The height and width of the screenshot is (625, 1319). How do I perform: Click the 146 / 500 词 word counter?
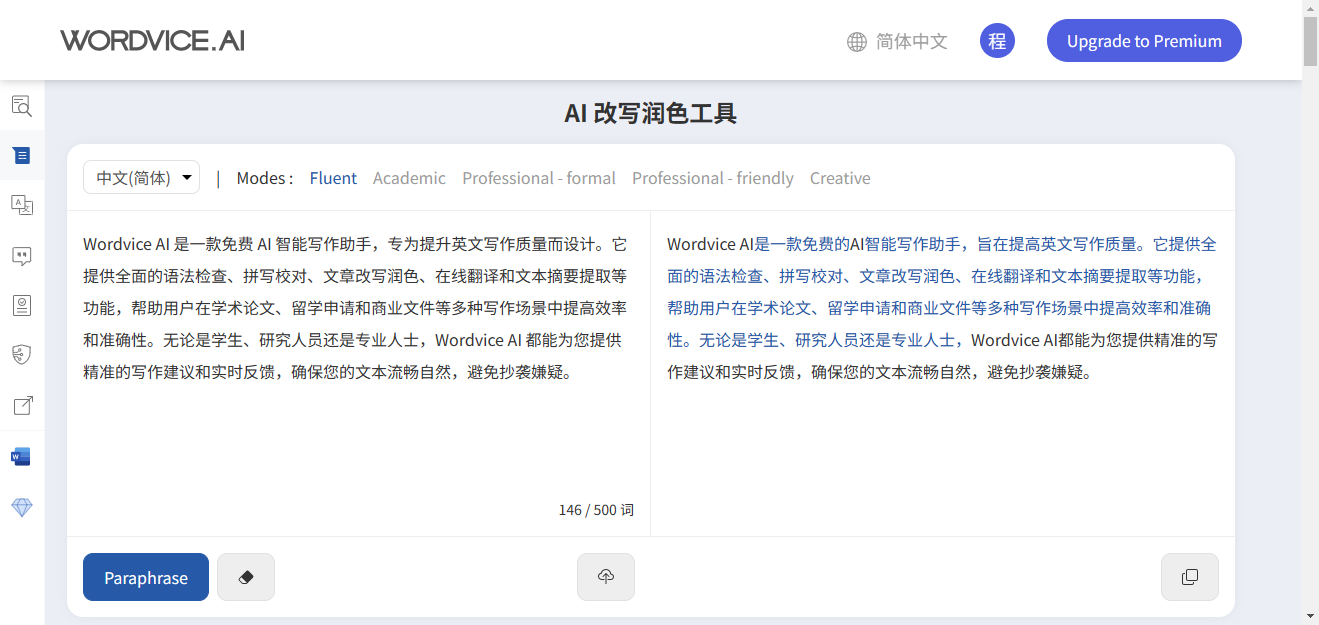(x=596, y=510)
